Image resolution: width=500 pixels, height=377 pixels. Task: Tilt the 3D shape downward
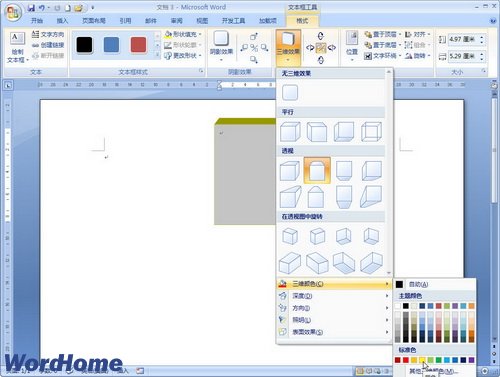pos(321,60)
